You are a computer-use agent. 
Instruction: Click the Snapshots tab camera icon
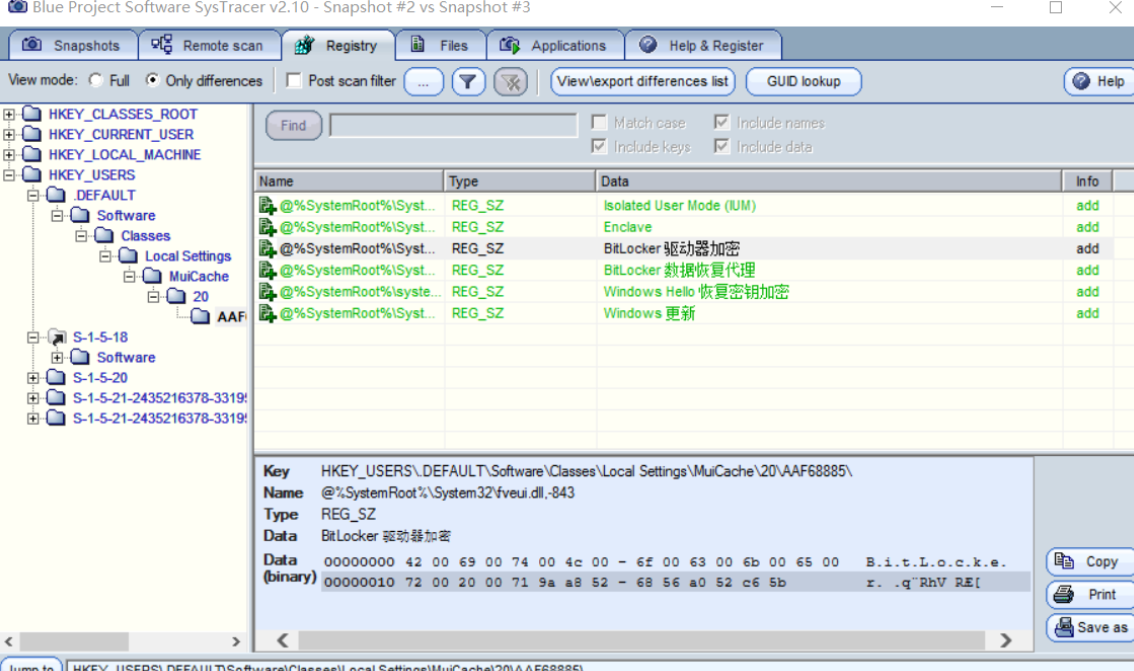pos(31,45)
